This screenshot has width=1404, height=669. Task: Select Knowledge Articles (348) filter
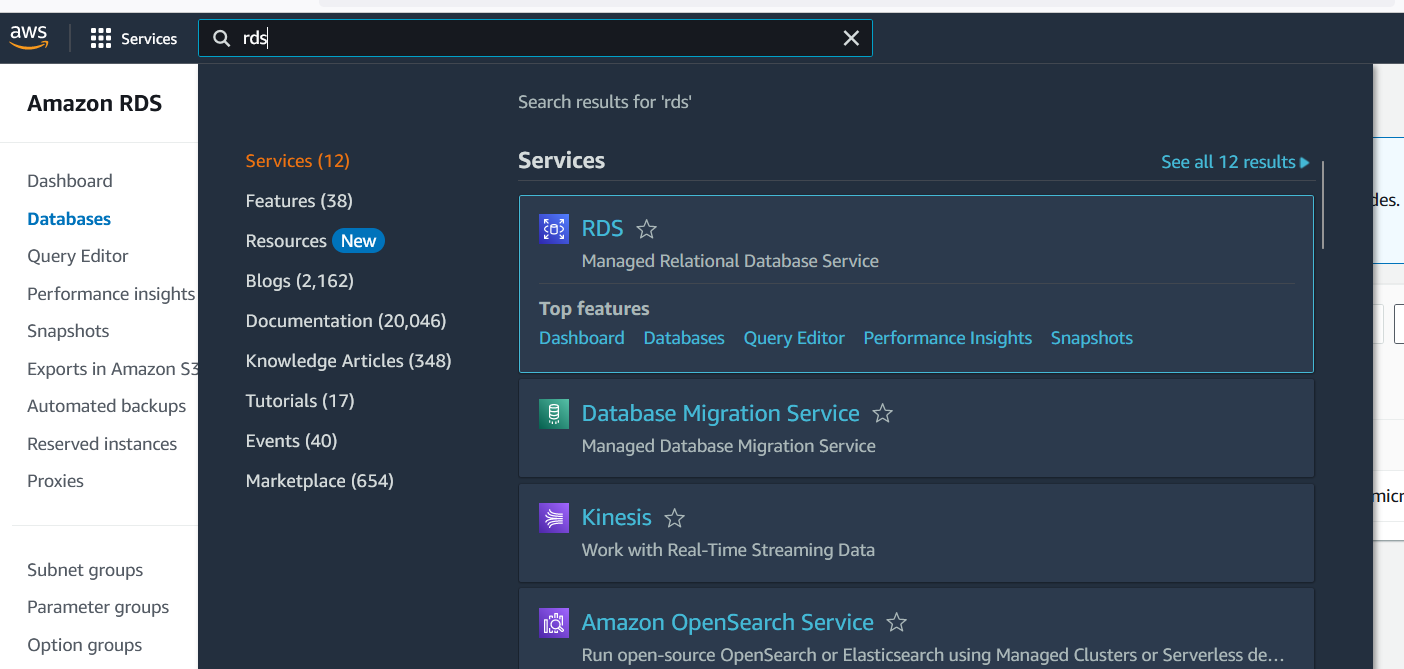pos(349,361)
